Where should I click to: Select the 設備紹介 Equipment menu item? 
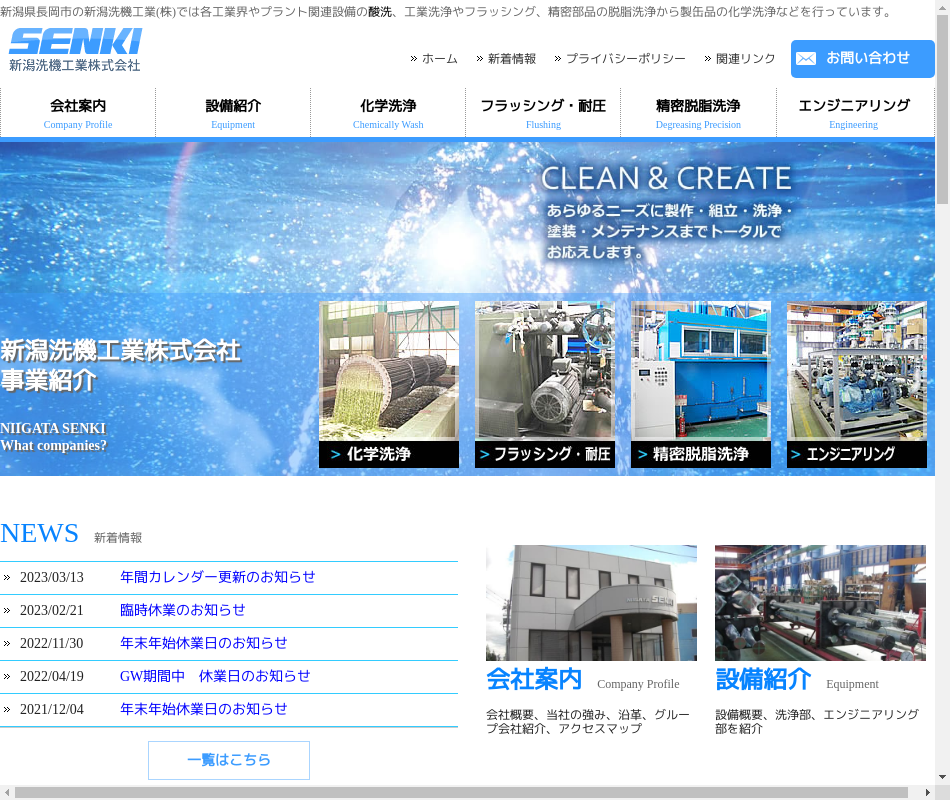pos(233,113)
